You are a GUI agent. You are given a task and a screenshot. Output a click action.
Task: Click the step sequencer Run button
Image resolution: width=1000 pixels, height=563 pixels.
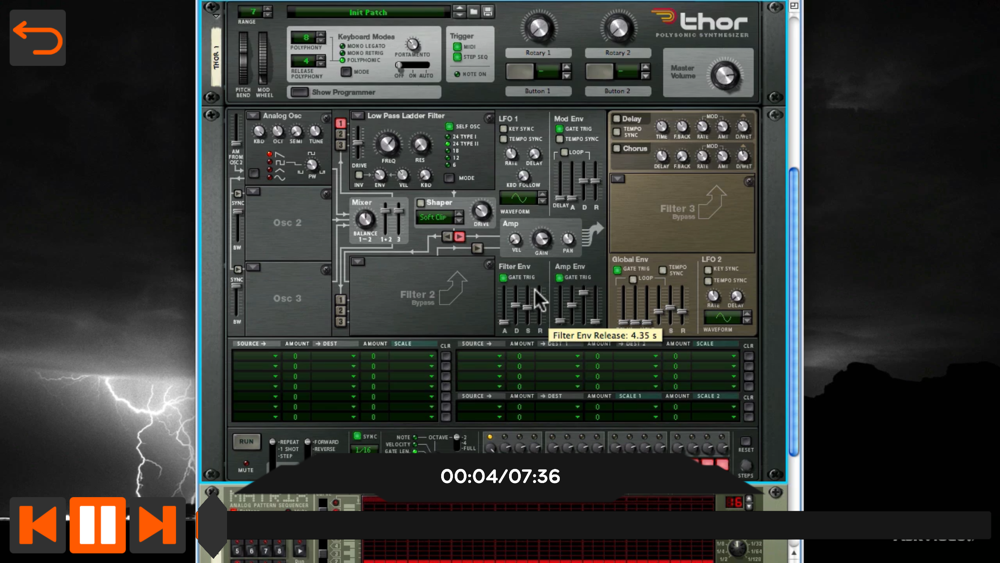(246, 441)
